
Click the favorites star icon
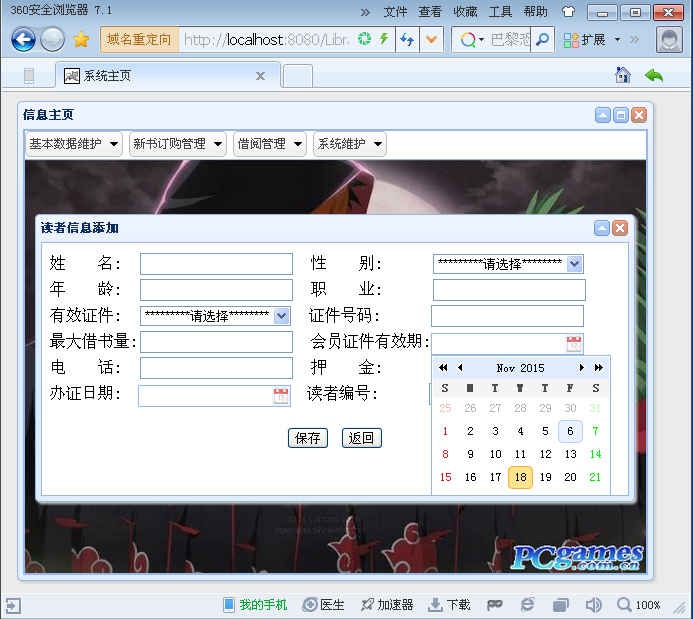[81, 40]
